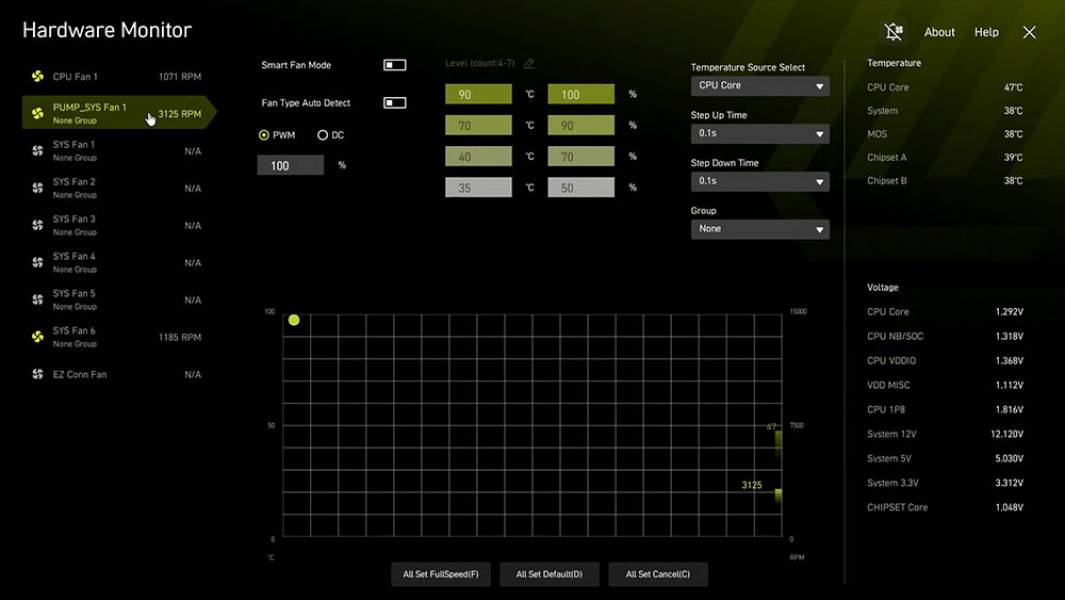
Task: Toggle Smart Fan Mode switch
Action: pos(394,64)
